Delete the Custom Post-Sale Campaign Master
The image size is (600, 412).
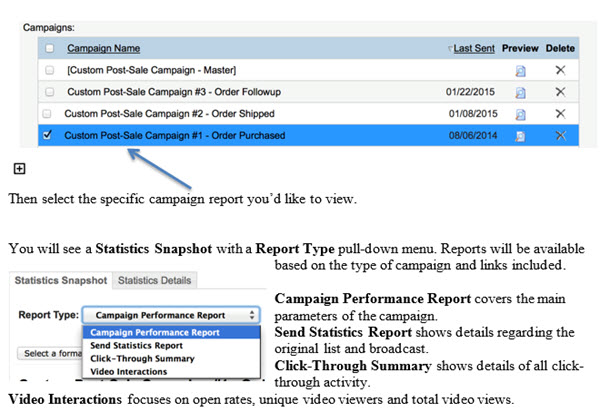(x=561, y=70)
